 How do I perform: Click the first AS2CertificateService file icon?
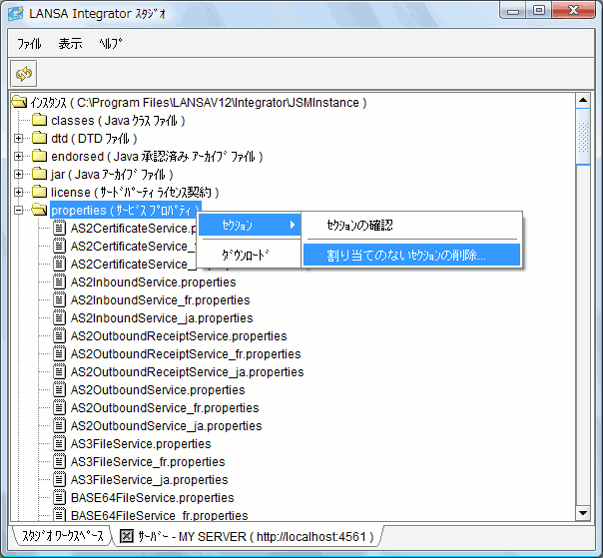(59, 228)
